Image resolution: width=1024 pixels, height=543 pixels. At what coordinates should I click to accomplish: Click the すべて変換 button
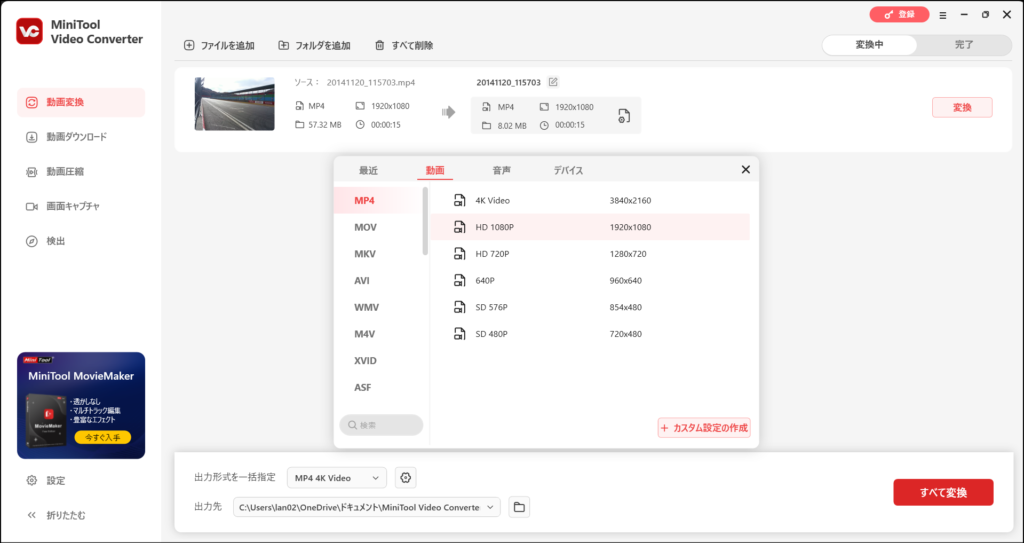(x=943, y=493)
